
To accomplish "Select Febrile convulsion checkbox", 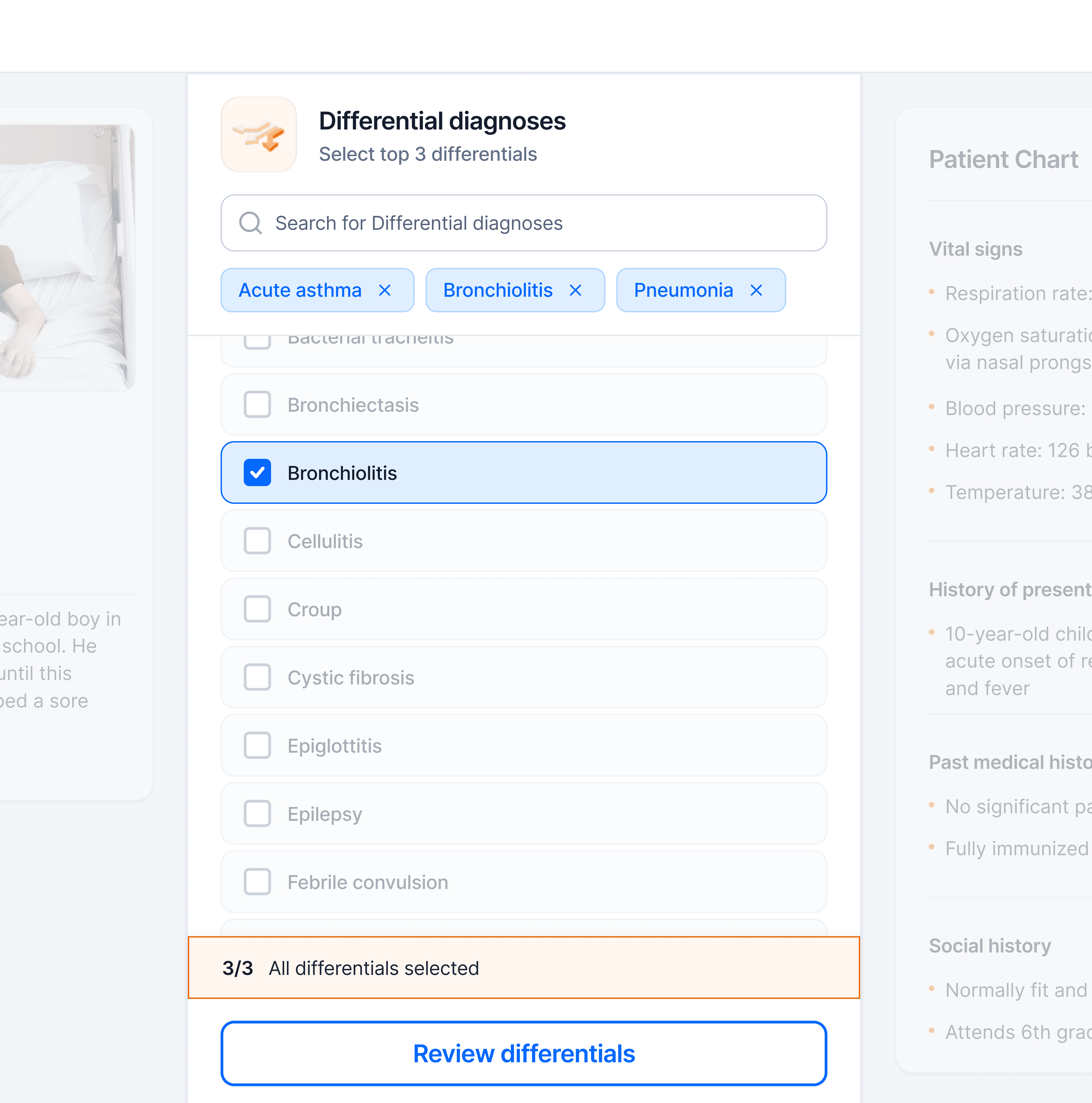I will point(257,882).
